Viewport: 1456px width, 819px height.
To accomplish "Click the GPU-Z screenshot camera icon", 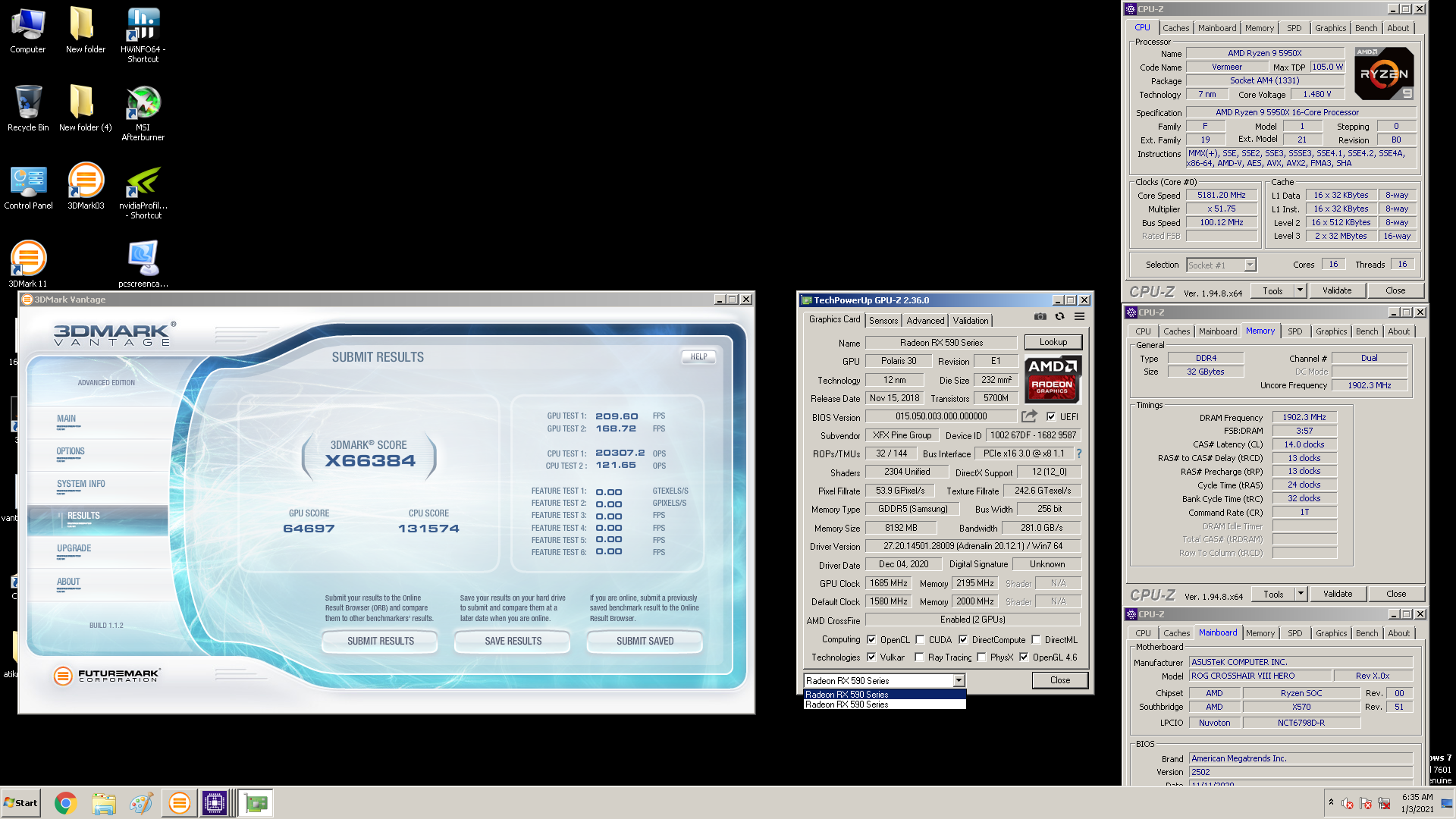I will pyautogui.click(x=1040, y=317).
